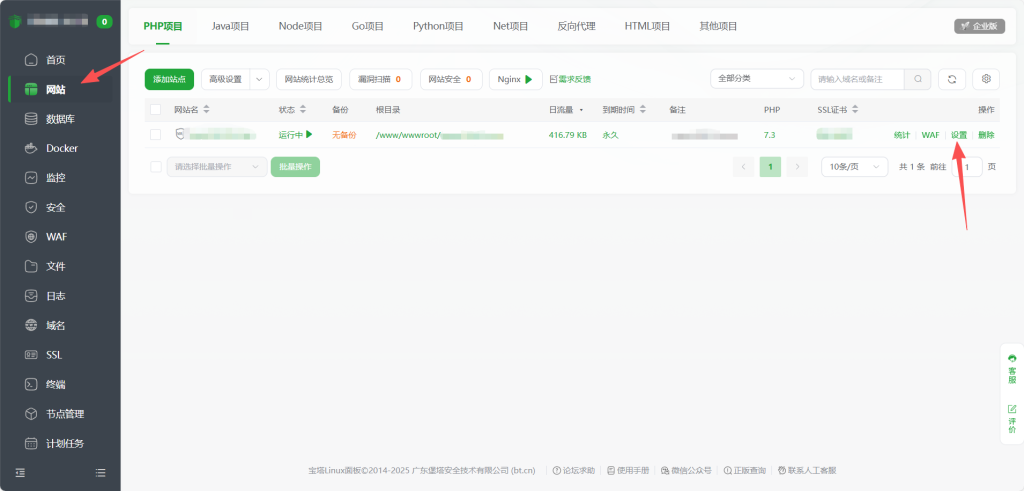This screenshot has height=491, width=1024.
Task: Open the 监控 monitoring icon
Action: 31,178
